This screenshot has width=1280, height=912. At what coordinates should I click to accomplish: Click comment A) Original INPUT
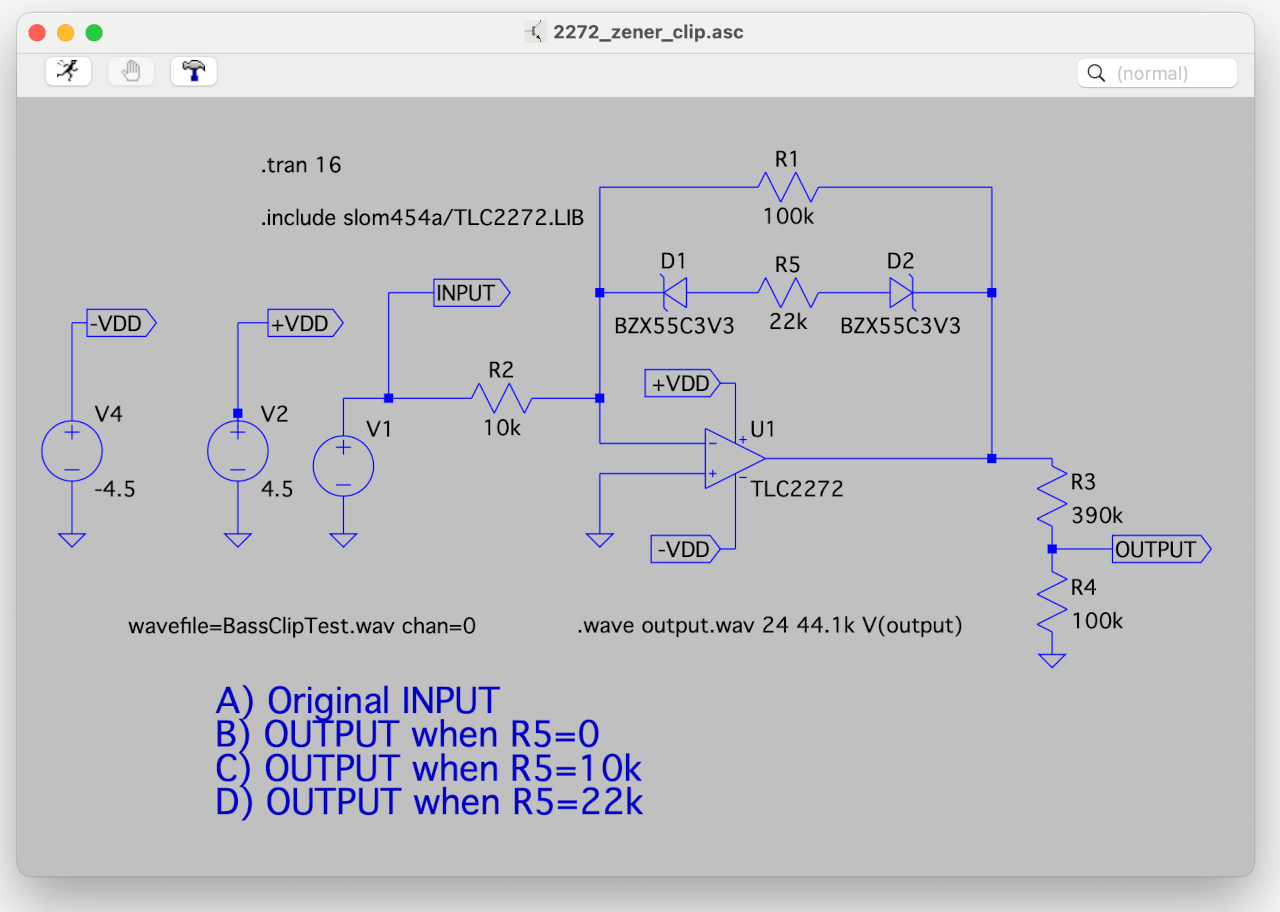[358, 701]
